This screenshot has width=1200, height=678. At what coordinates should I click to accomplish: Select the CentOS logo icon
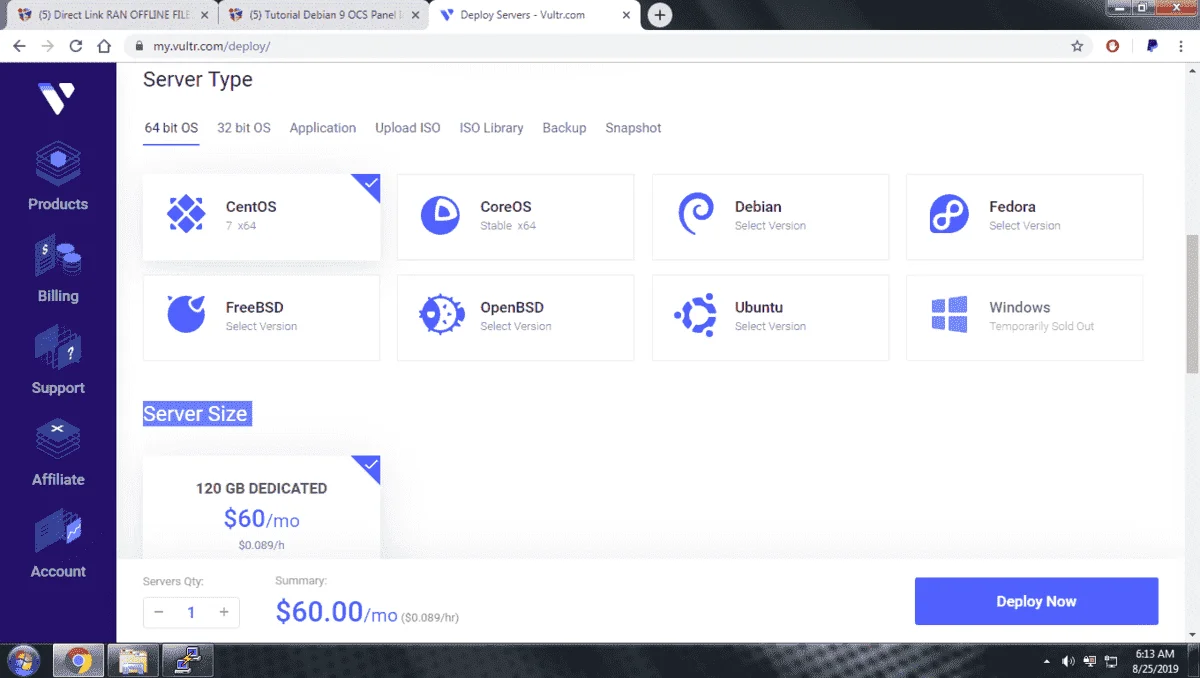pyautogui.click(x=186, y=215)
